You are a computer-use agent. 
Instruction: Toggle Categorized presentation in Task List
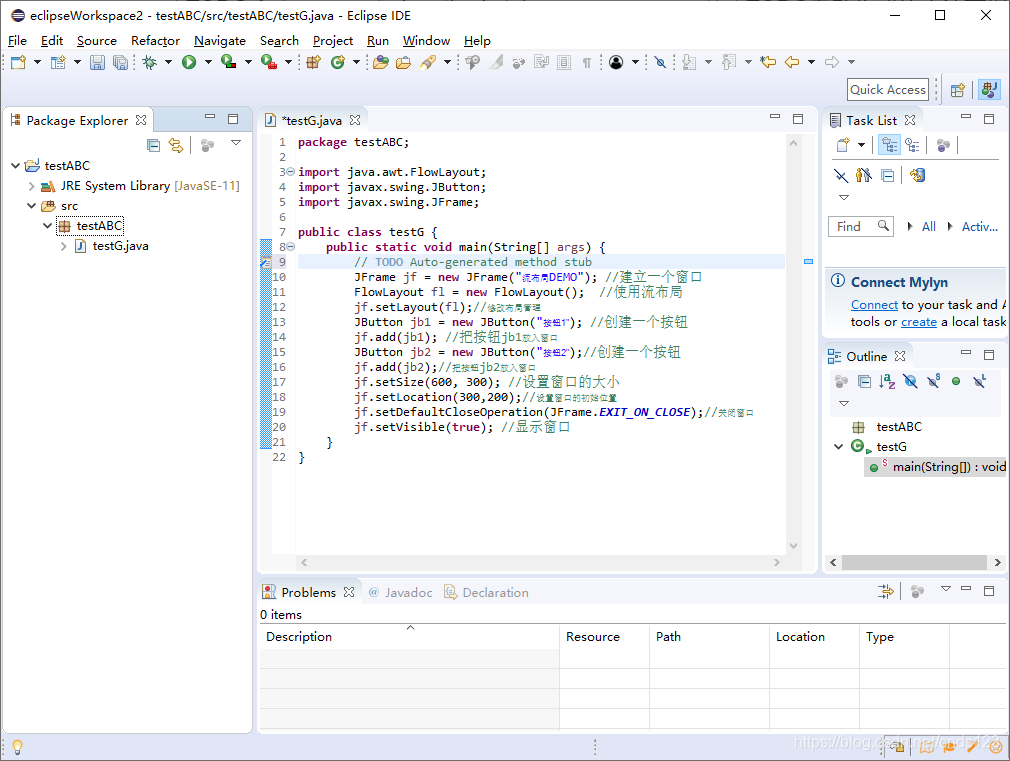click(x=889, y=144)
